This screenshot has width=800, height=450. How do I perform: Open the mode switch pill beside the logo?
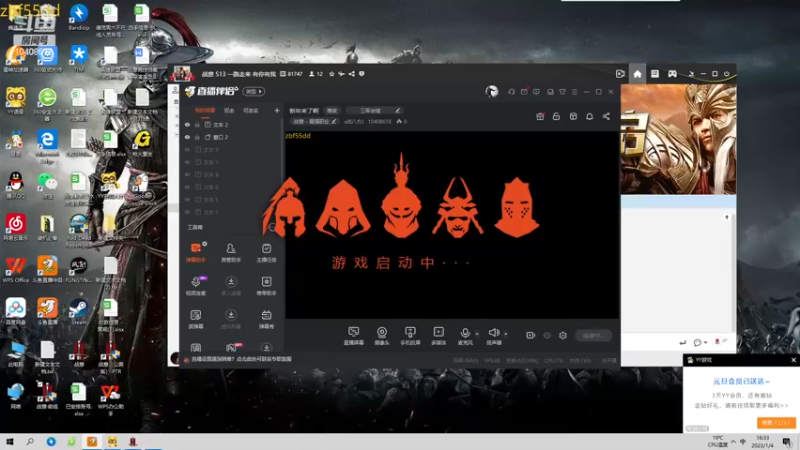254,92
